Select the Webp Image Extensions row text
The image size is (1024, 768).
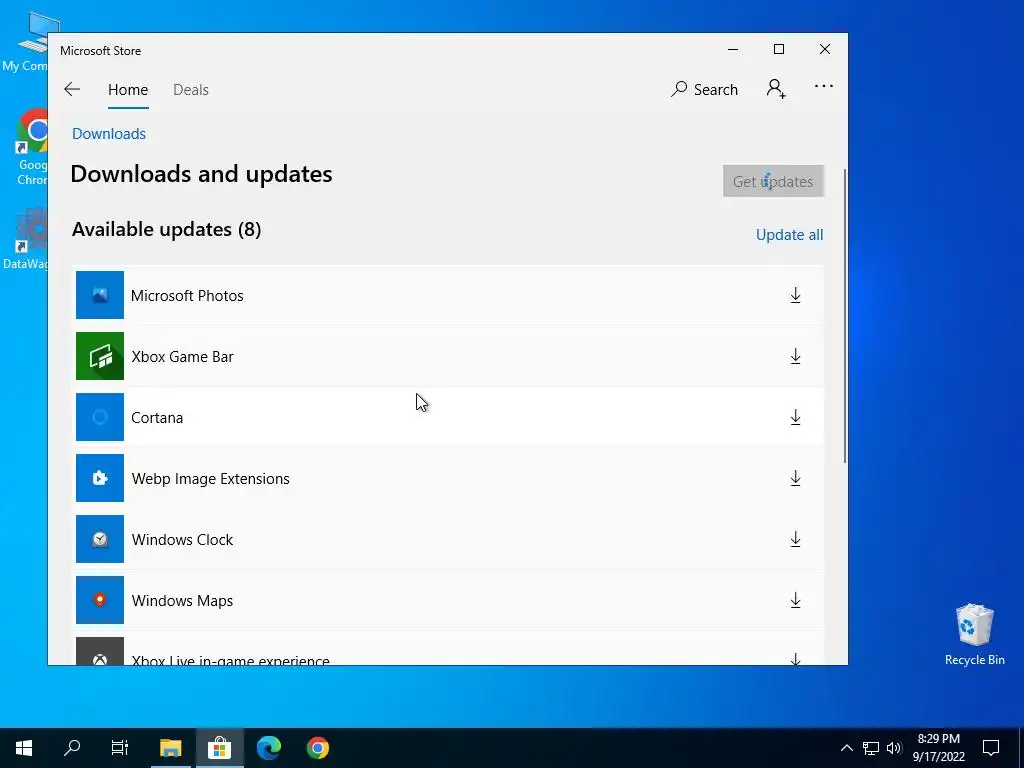[210, 479]
